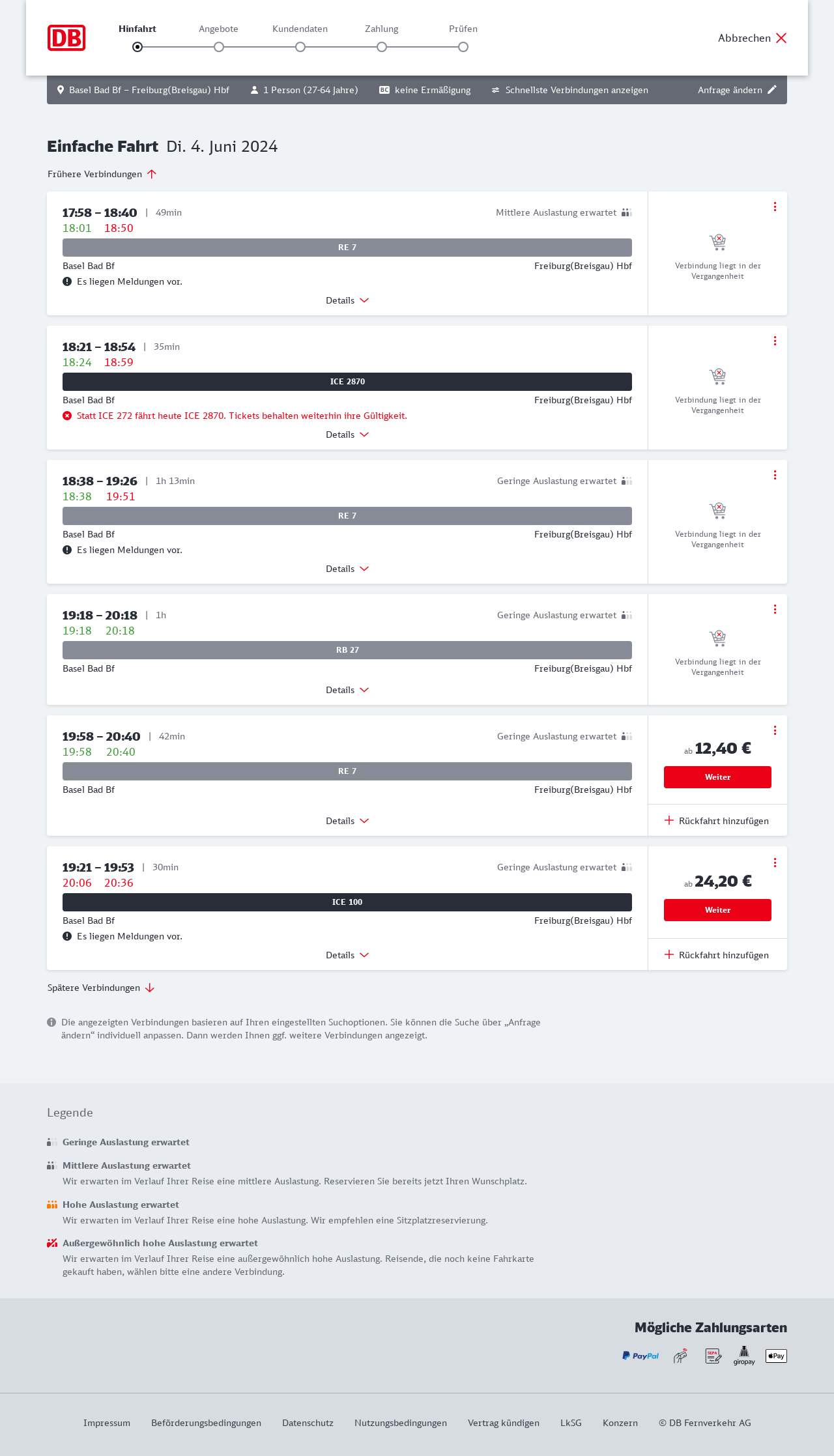Click the pencil icon beside Anfrage ändern
Viewport: 834px width, 1456px height.
click(772, 90)
